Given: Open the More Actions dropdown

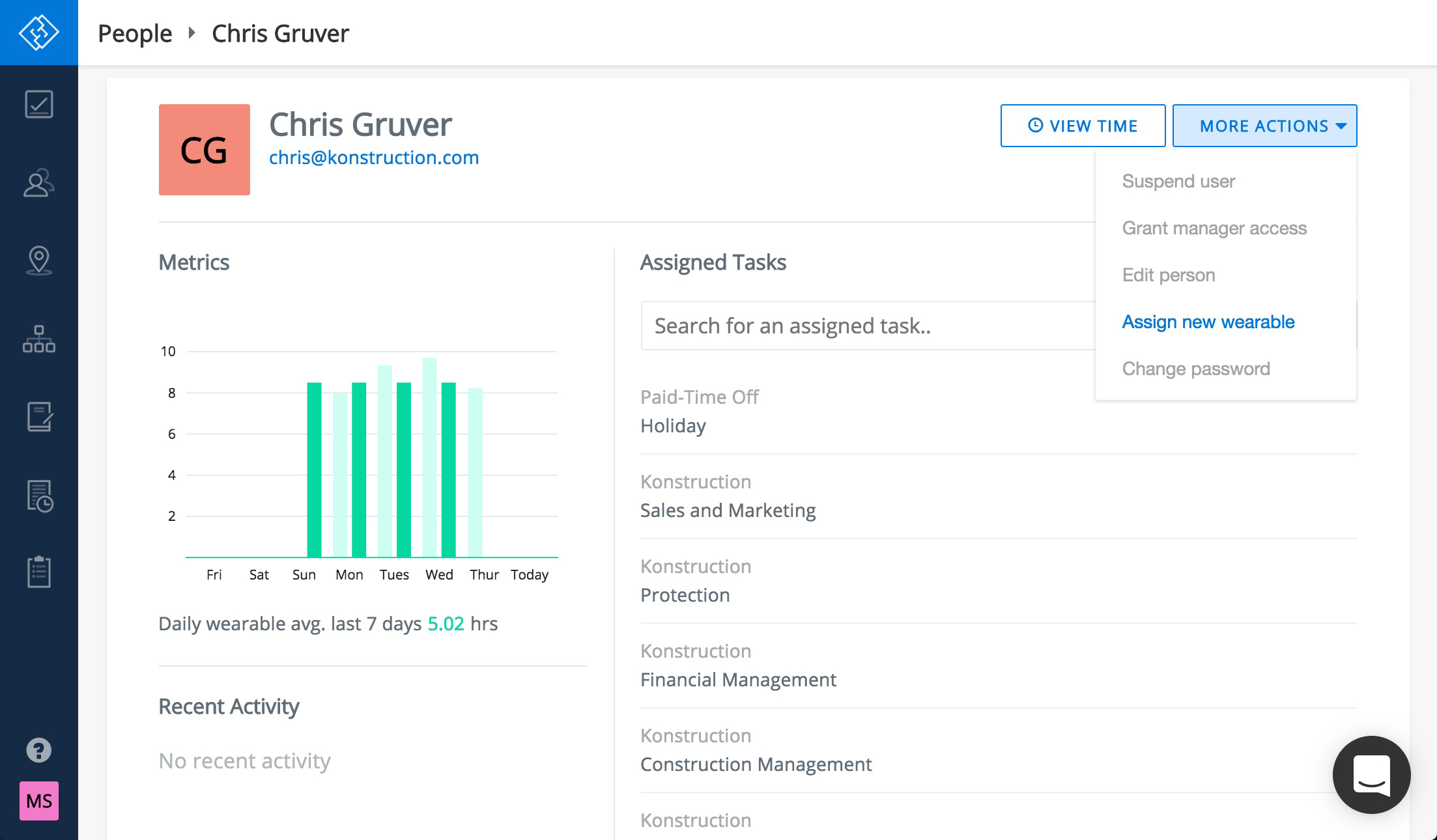Looking at the screenshot, I should tap(1264, 125).
